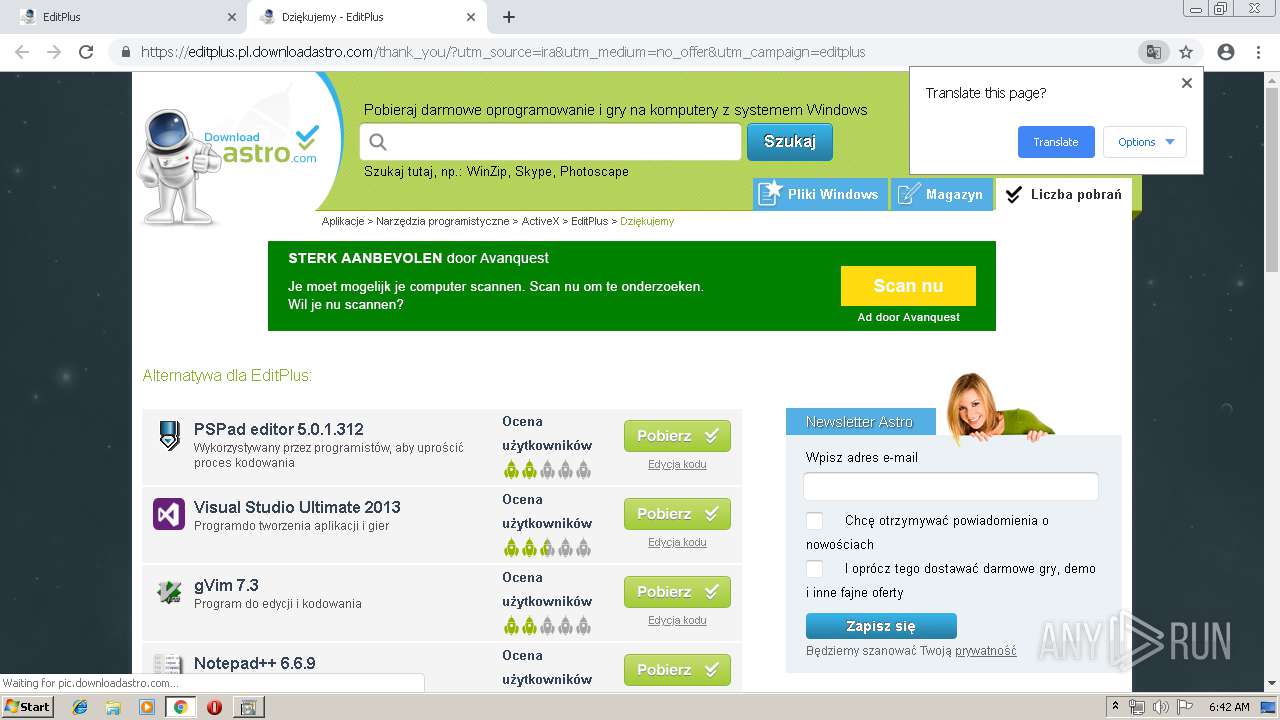Click the PSPad editor app icon
This screenshot has height=720, width=1280.
[169, 437]
